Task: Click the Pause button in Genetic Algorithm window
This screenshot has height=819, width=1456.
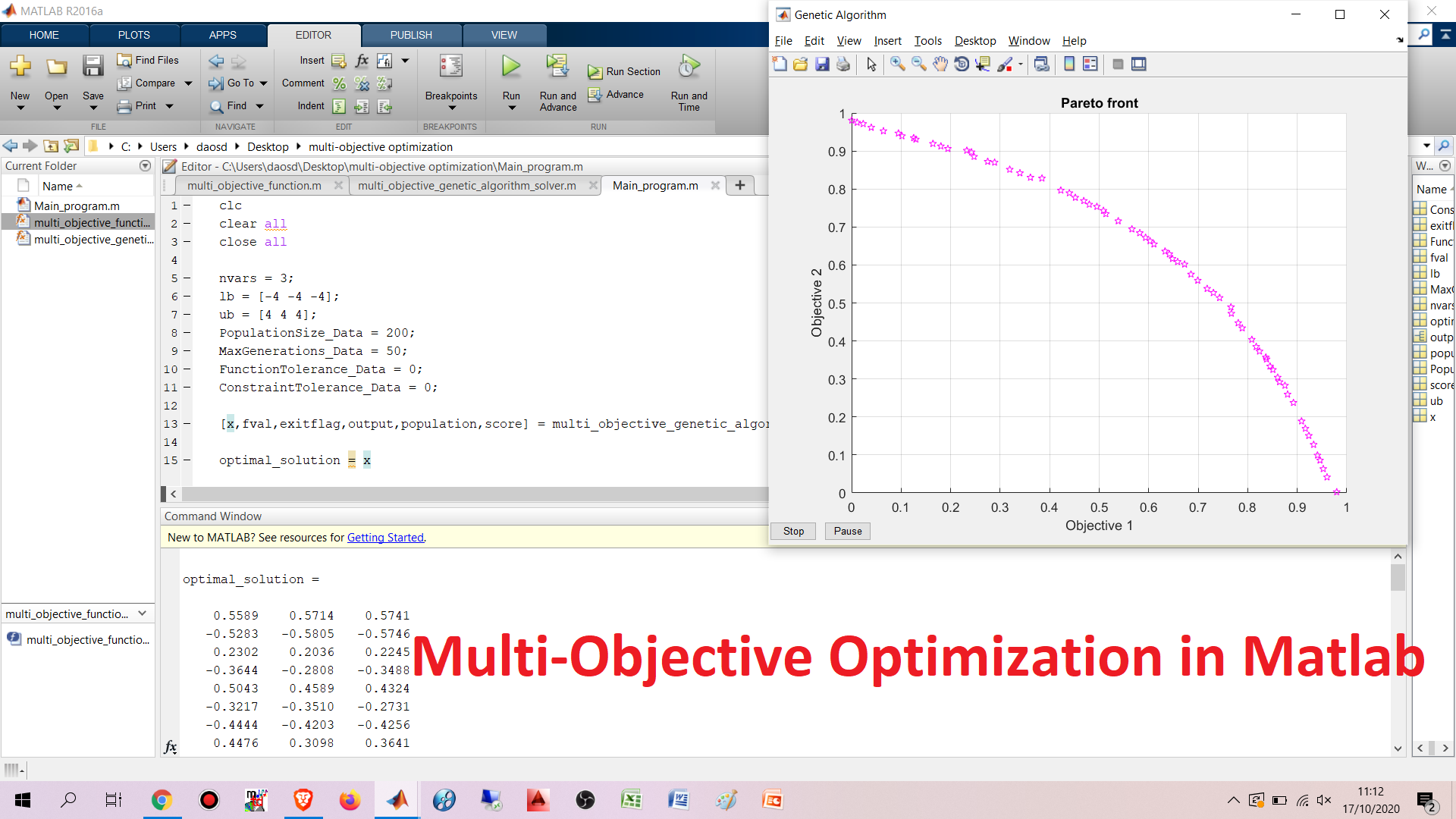Action: pos(848,530)
